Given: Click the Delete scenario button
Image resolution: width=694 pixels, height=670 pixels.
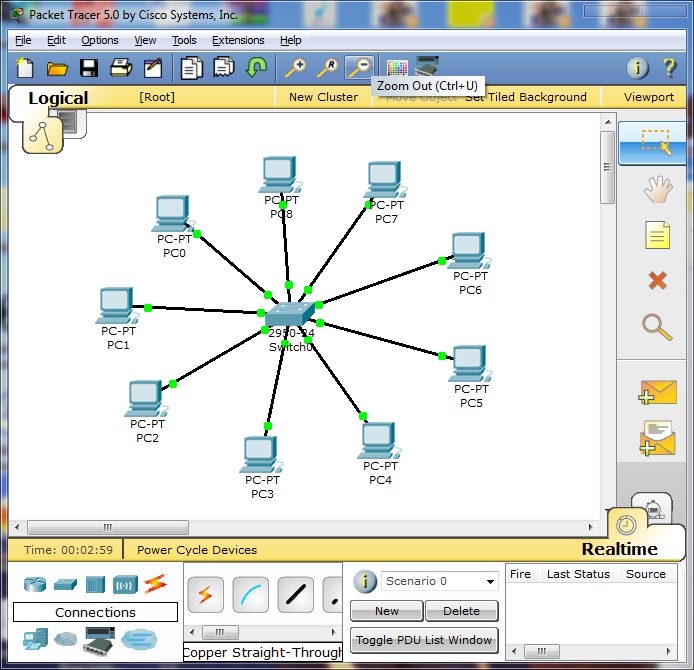Looking at the screenshot, I should (462, 611).
